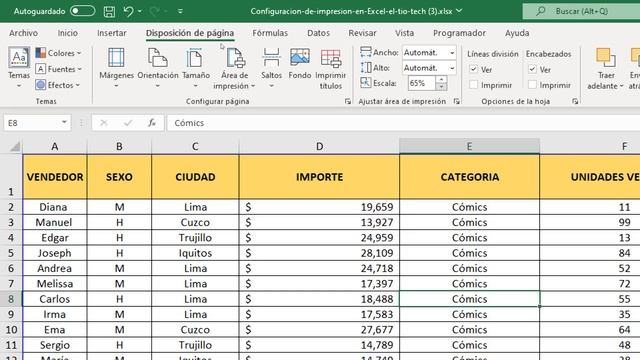Switch to the Revisar tab
The image size is (640, 360).
362,33
